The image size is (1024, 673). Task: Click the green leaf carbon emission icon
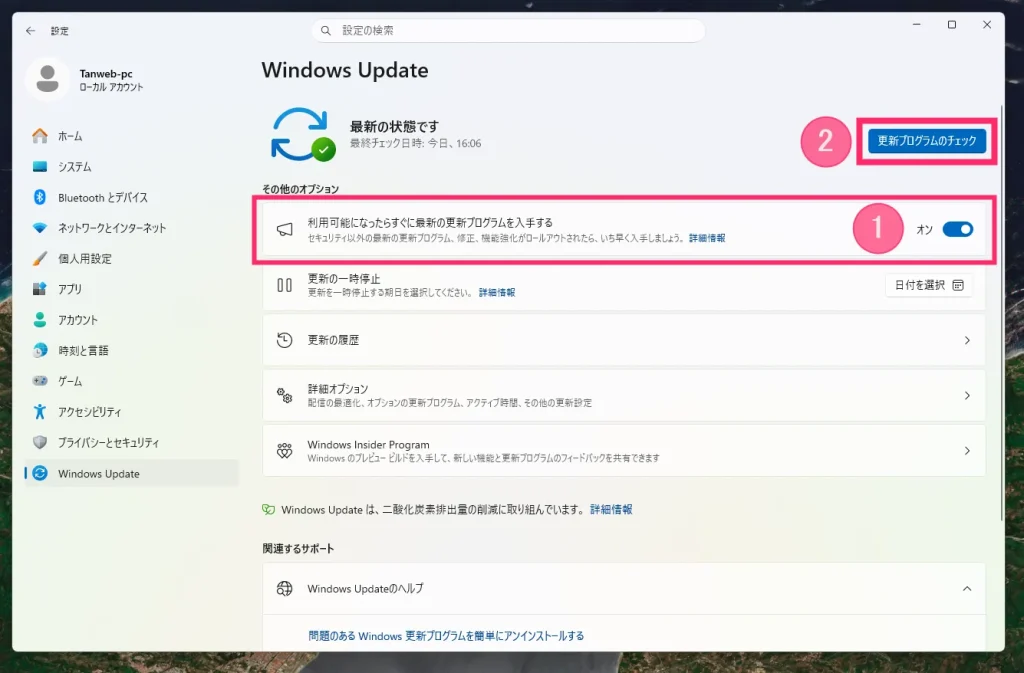[x=268, y=509]
